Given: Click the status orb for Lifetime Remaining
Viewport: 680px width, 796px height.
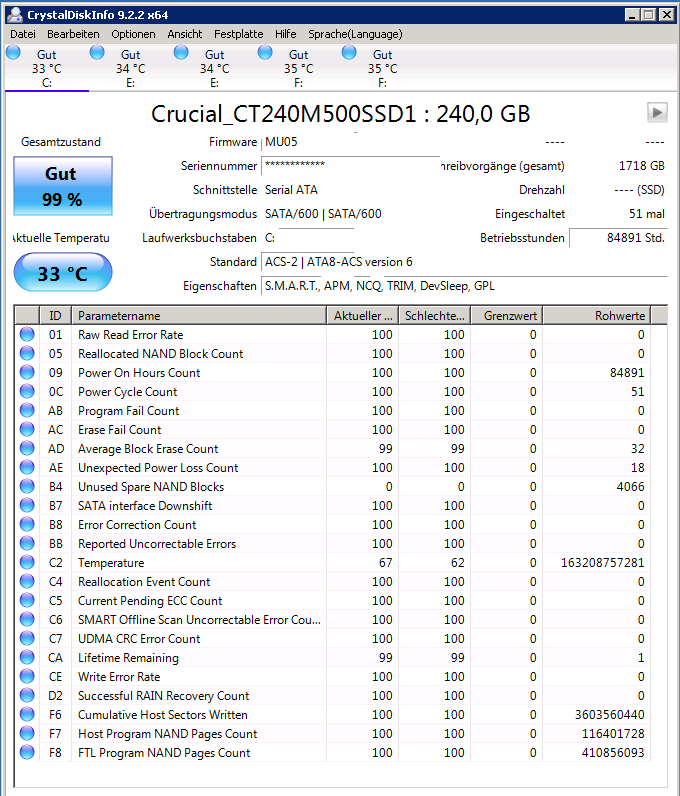Looking at the screenshot, I should click(x=27, y=657).
